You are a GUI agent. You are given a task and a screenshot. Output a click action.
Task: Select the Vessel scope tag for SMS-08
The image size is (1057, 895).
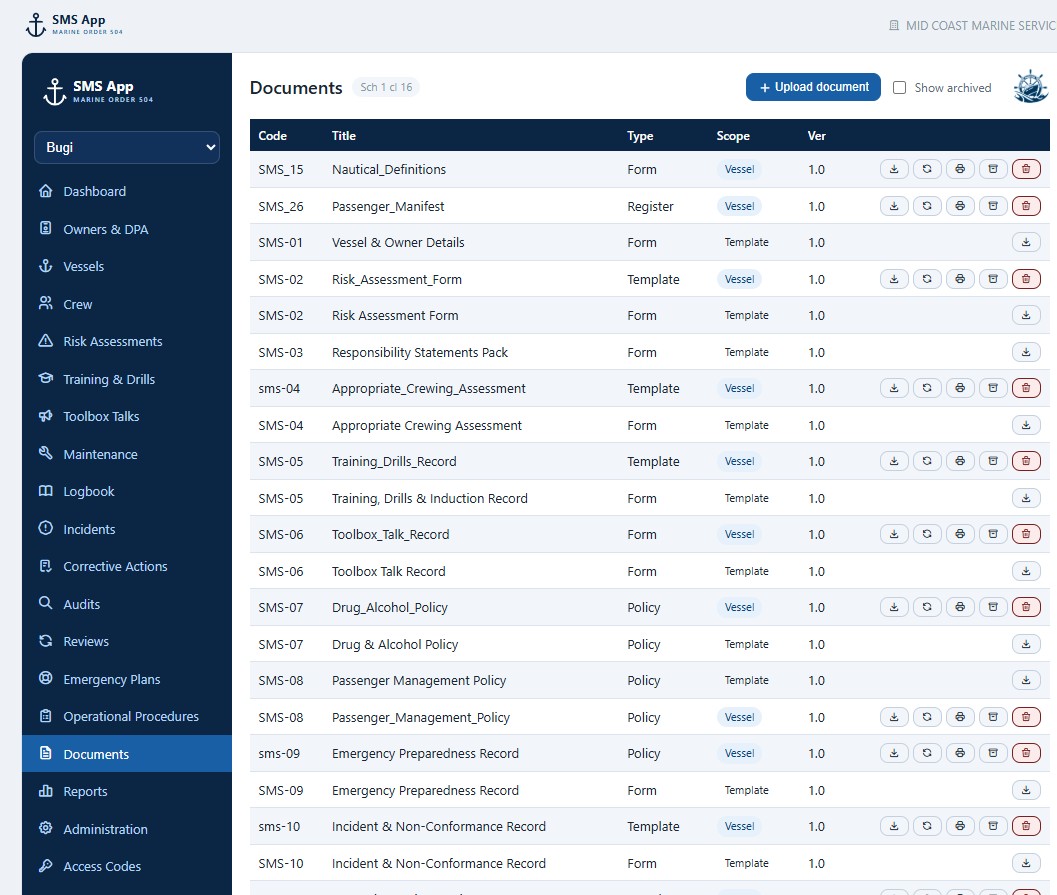pyautogui.click(x=739, y=717)
